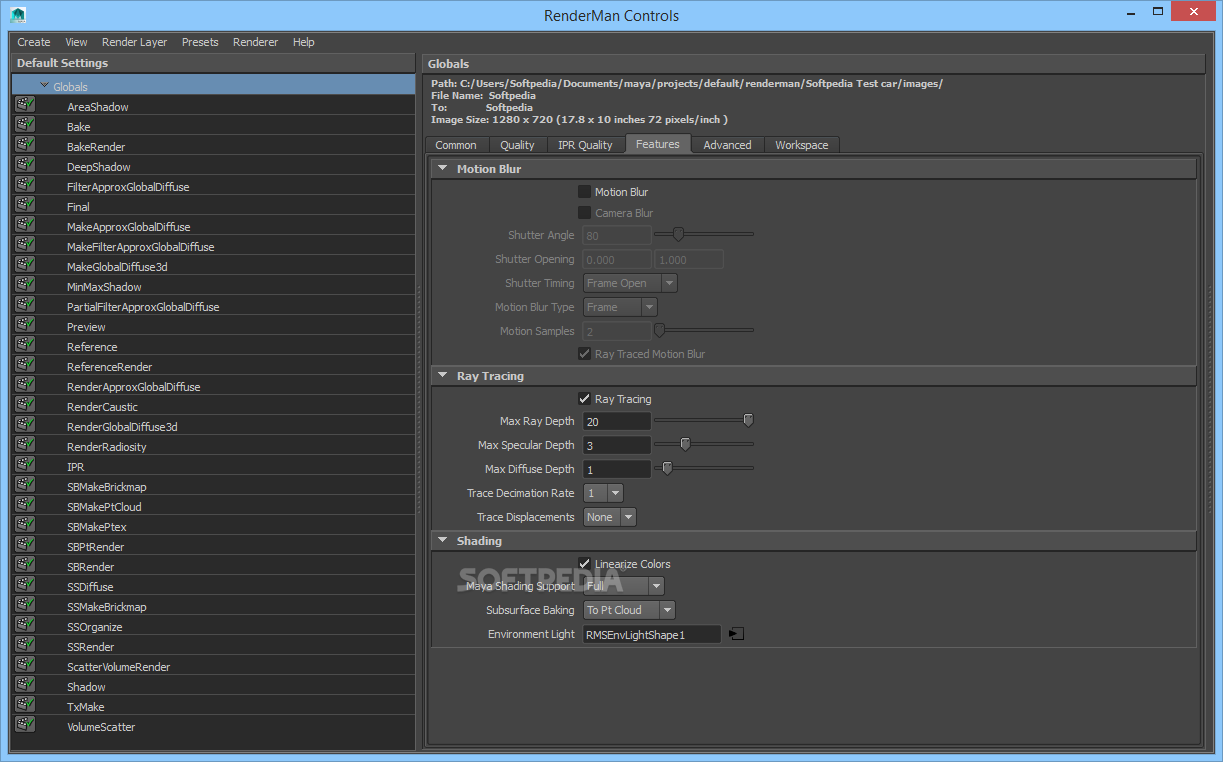
Task: Click the icon beside SSOrganize
Action: [x=25, y=625]
